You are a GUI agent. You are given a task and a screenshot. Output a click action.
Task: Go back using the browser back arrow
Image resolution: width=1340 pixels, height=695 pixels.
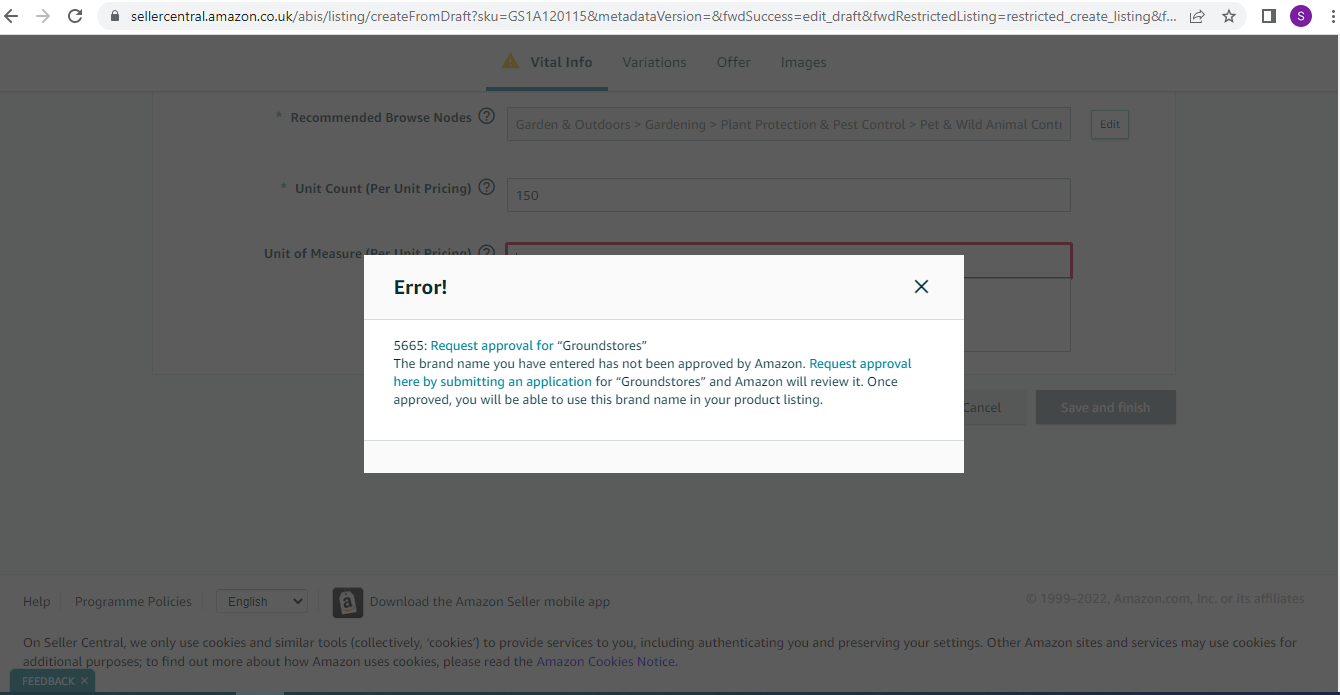pyautogui.click(x=12, y=16)
